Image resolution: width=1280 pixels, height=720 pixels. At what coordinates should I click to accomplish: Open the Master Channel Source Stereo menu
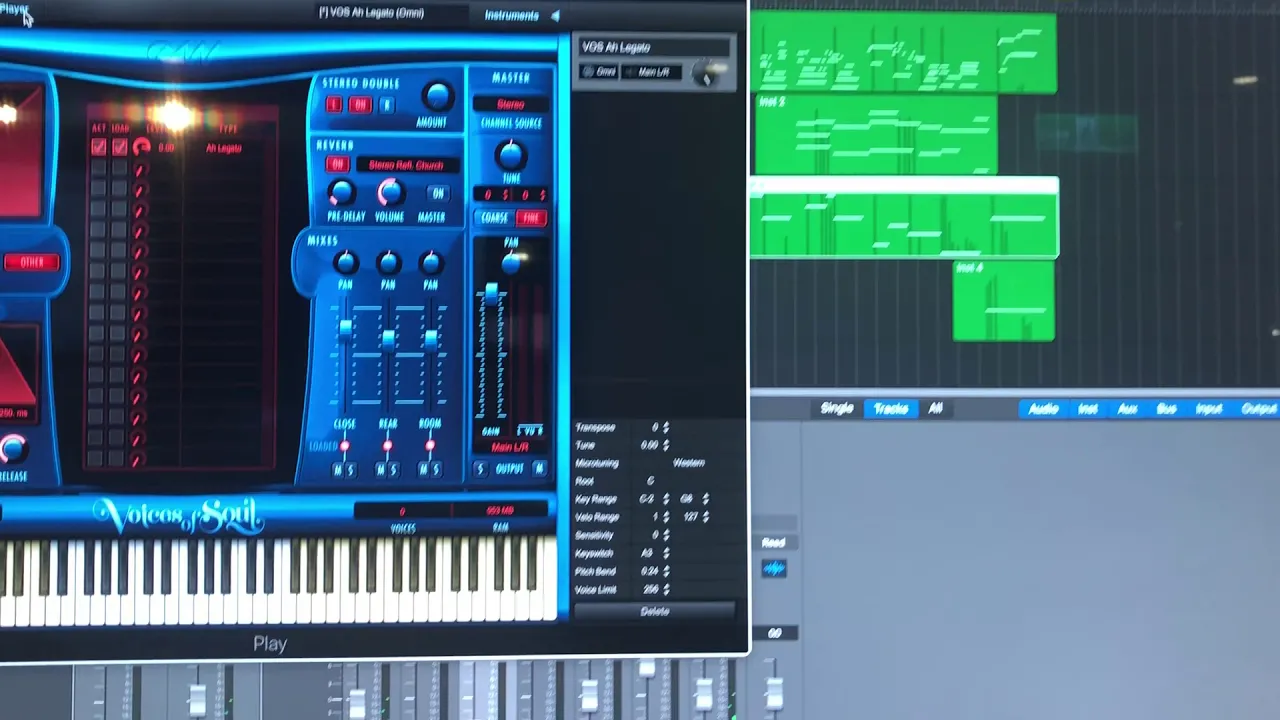(510, 104)
